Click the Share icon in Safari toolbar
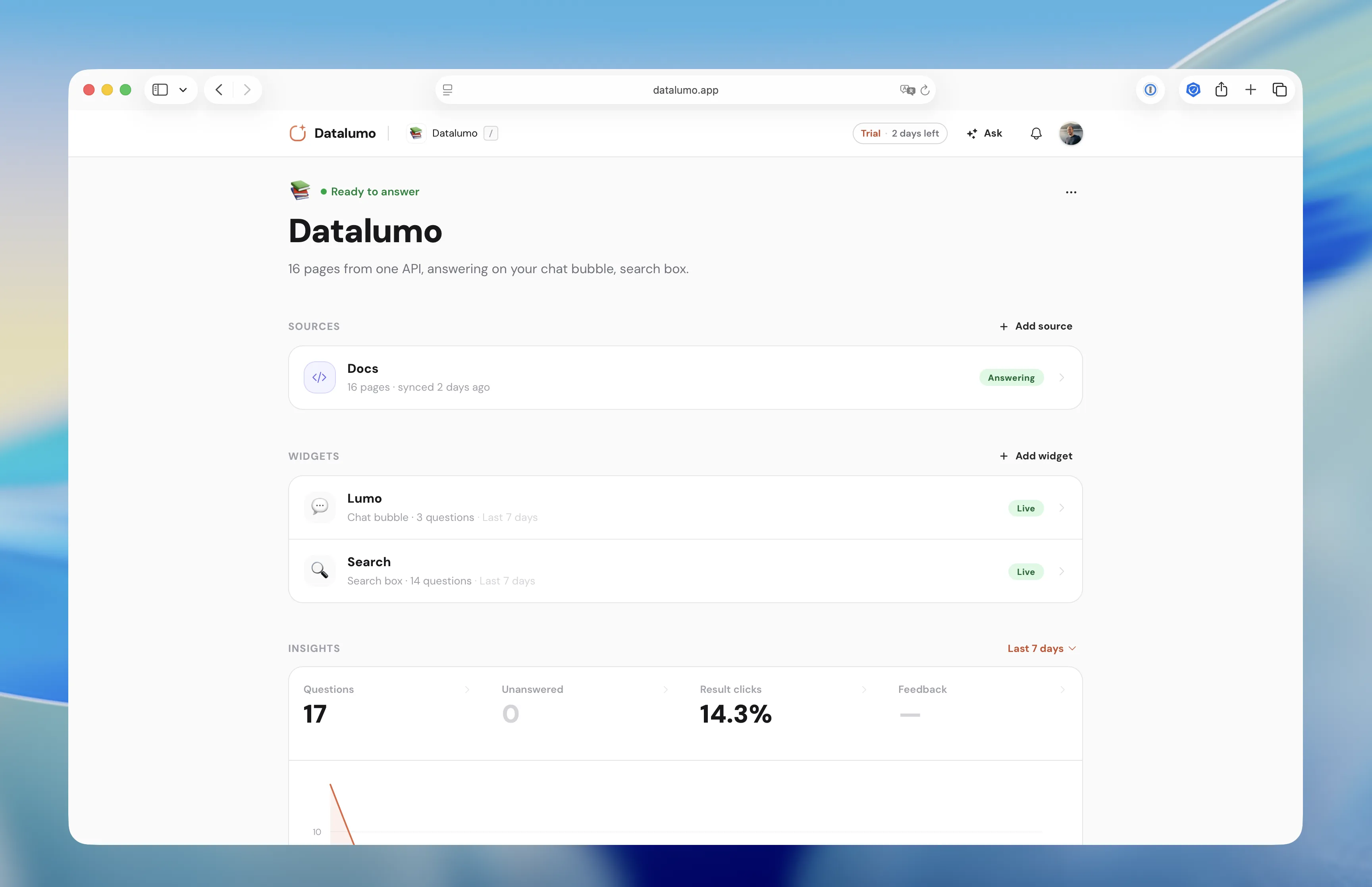Viewport: 1372px width, 887px height. [1221, 89]
